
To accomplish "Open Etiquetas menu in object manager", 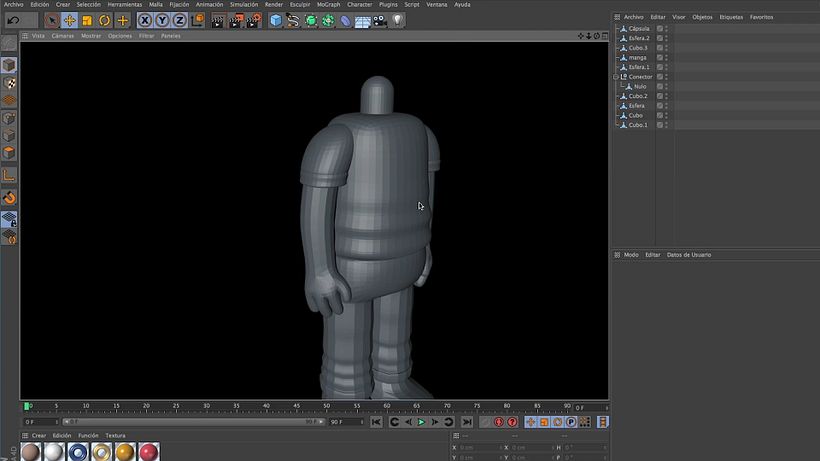I will [x=731, y=17].
